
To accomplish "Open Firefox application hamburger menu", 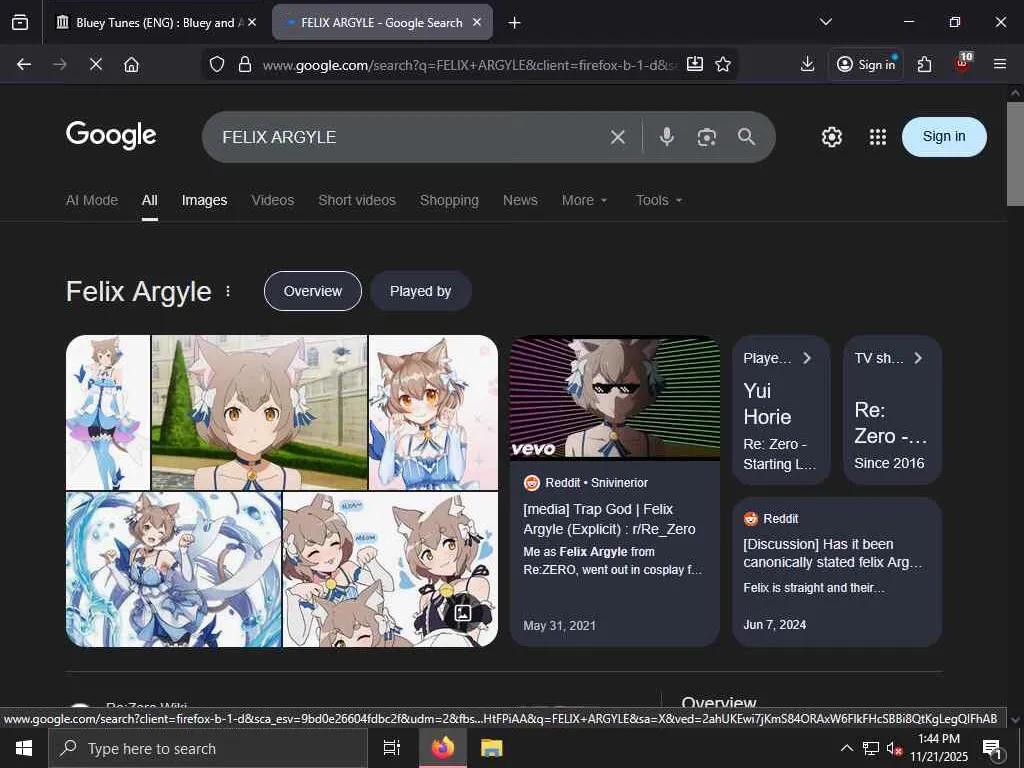I will (x=1000, y=64).
